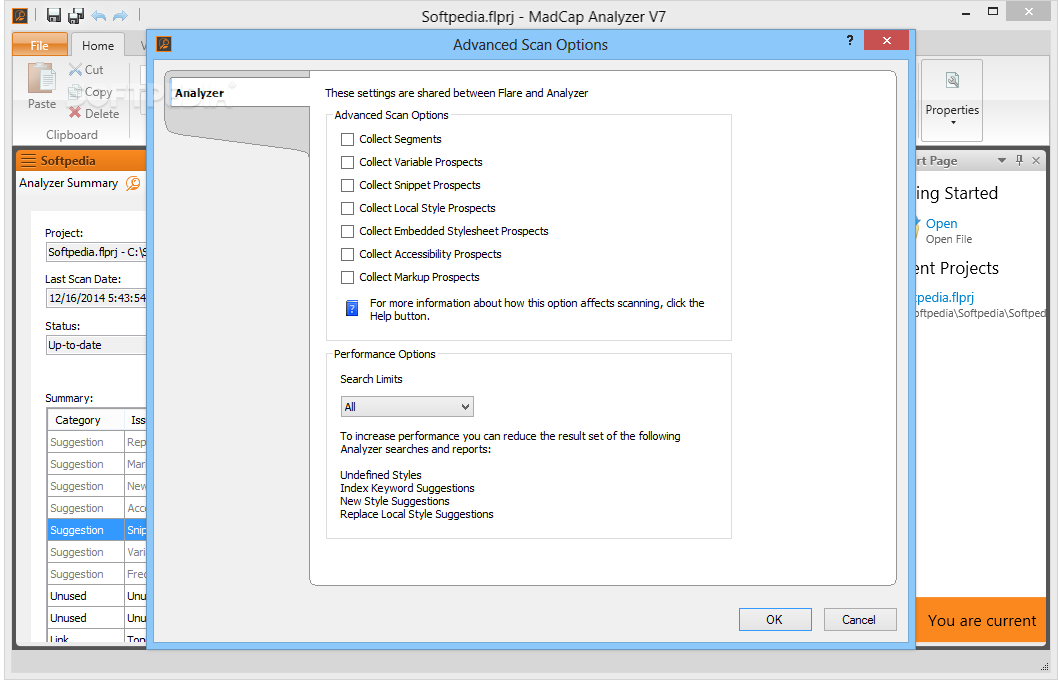
Task: Click the You are current banner
Action: [x=981, y=620]
